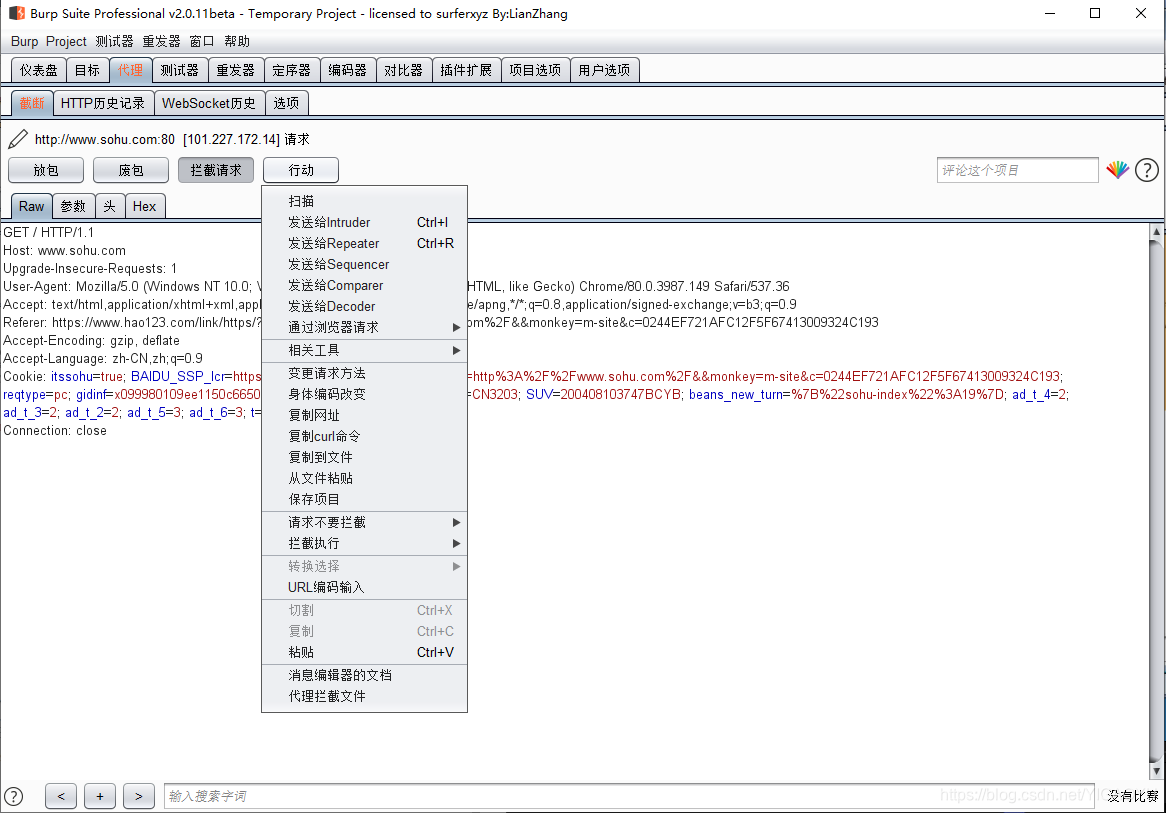Open 消息编辑器的文档 menu entry
Image resolution: width=1166 pixels, height=813 pixels.
pos(364,675)
